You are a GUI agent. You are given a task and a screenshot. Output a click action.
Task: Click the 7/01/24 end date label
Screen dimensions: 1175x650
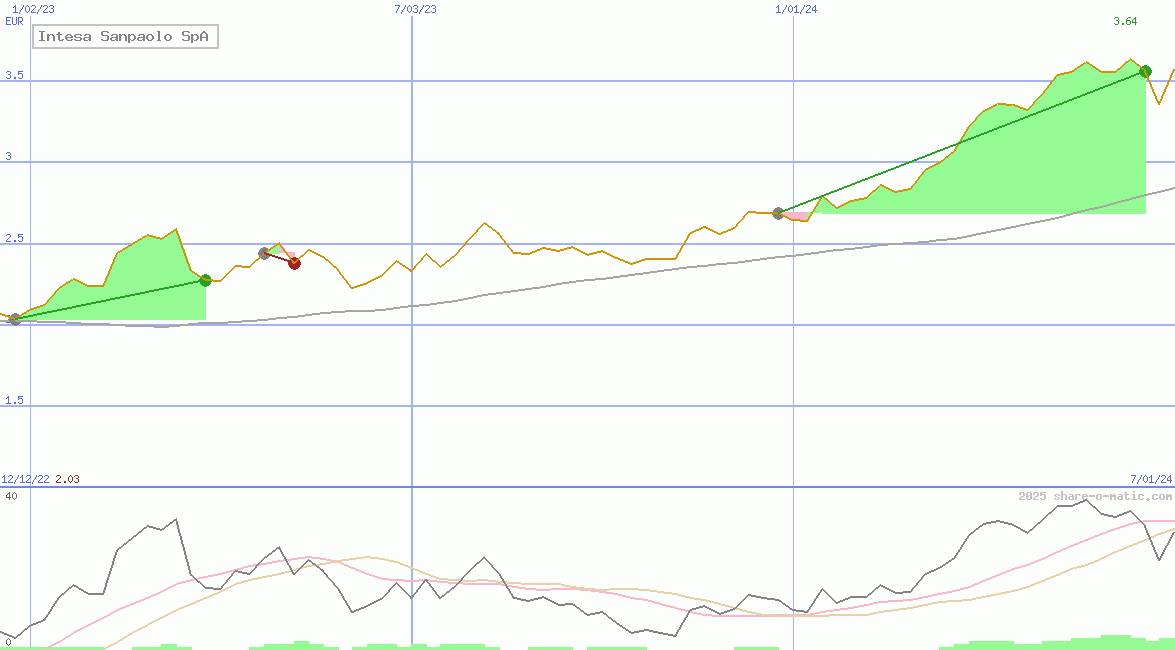(1150, 480)
